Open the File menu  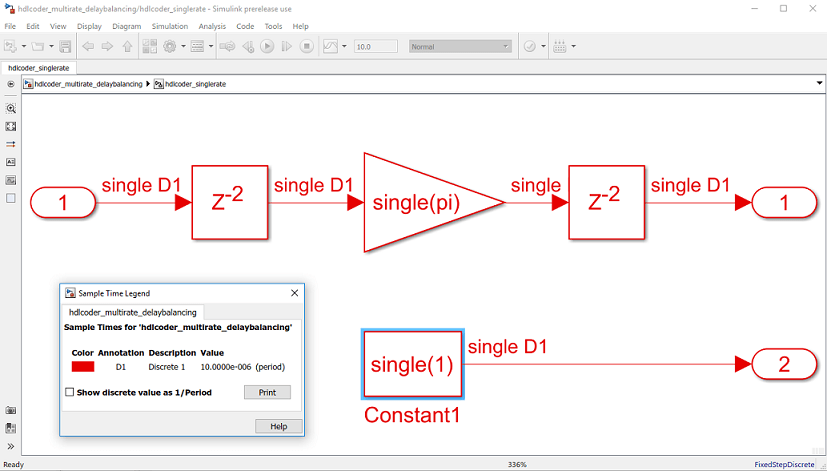coord(10,26)
